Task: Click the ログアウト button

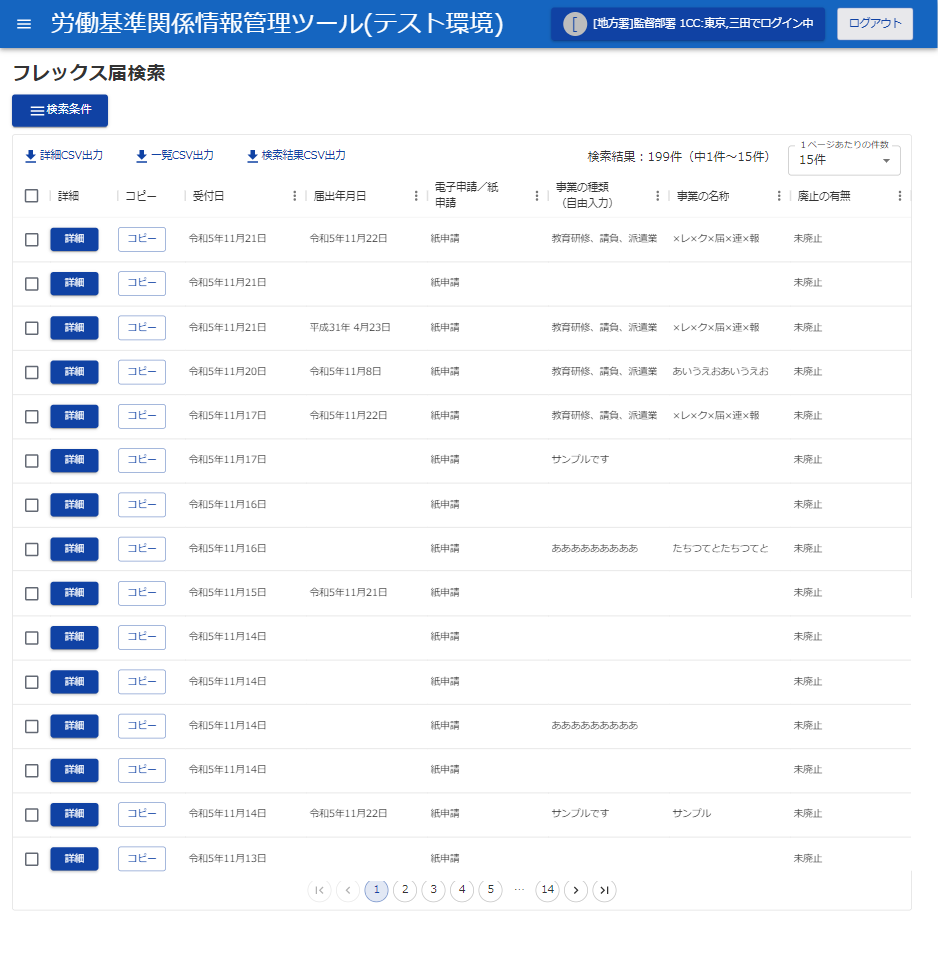Action: [x=874, y=24]
